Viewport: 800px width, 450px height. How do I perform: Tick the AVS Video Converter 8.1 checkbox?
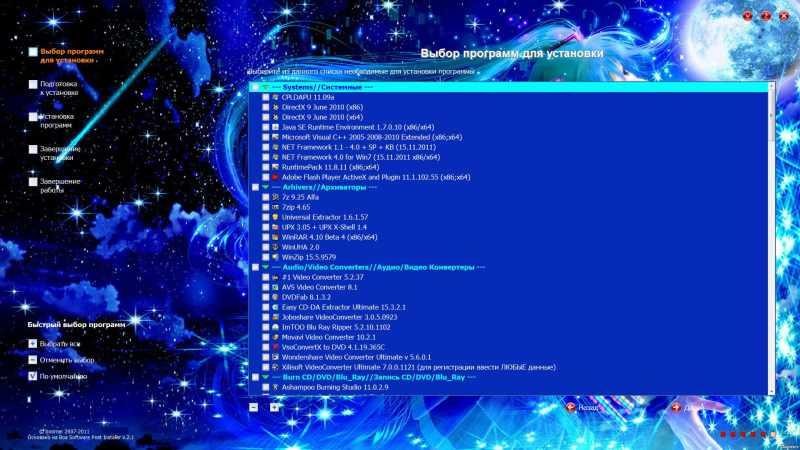pos(265,287)
